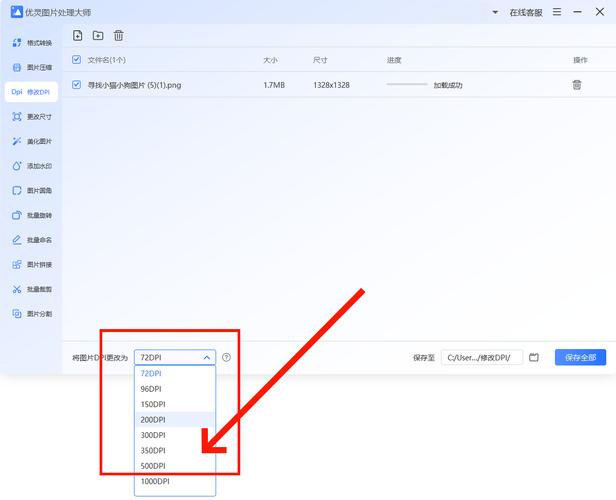Open the 批量命名 batch rename tool

[31, 240]
